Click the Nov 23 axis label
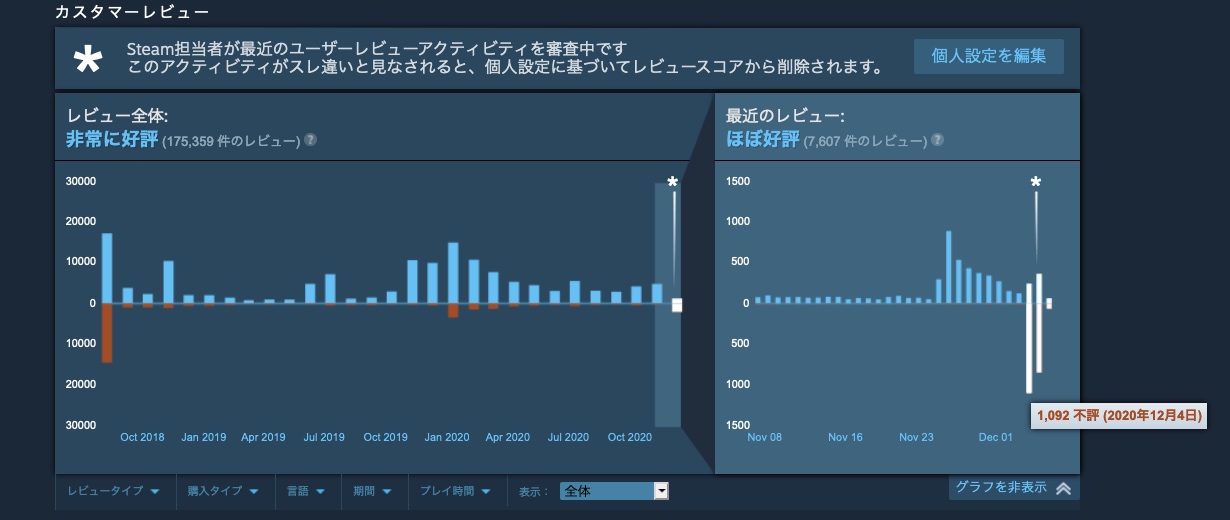1230x520 pixels. [916, 437]
